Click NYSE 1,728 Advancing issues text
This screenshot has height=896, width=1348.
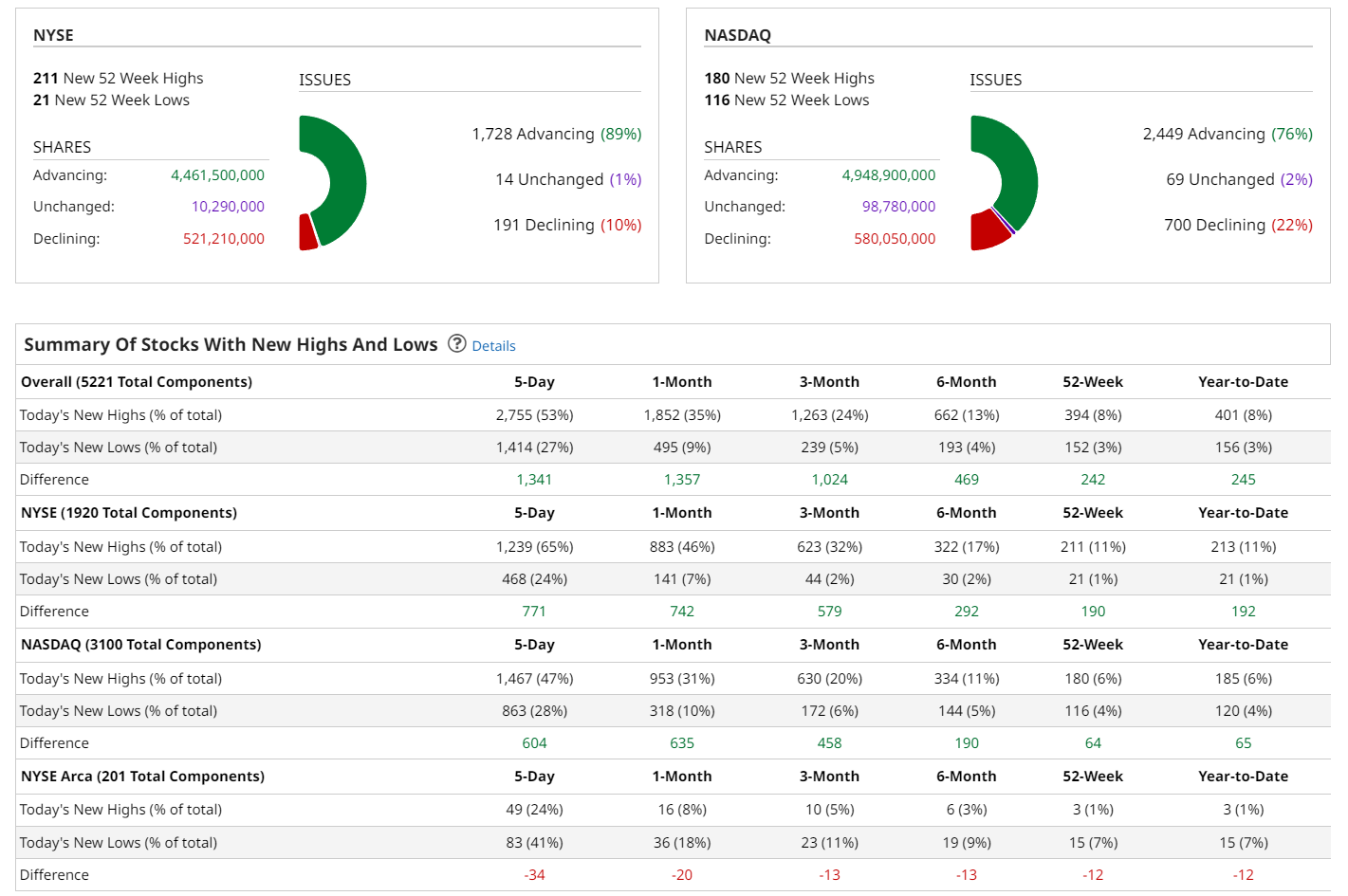pos(557,134)
